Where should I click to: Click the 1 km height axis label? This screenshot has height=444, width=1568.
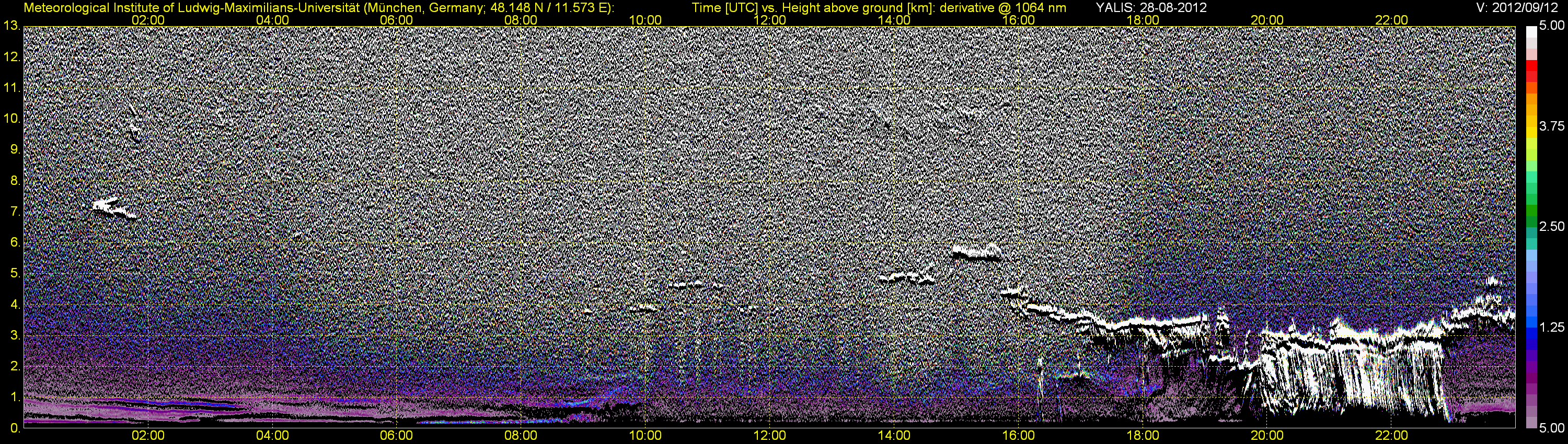click(x=15, y=397)
